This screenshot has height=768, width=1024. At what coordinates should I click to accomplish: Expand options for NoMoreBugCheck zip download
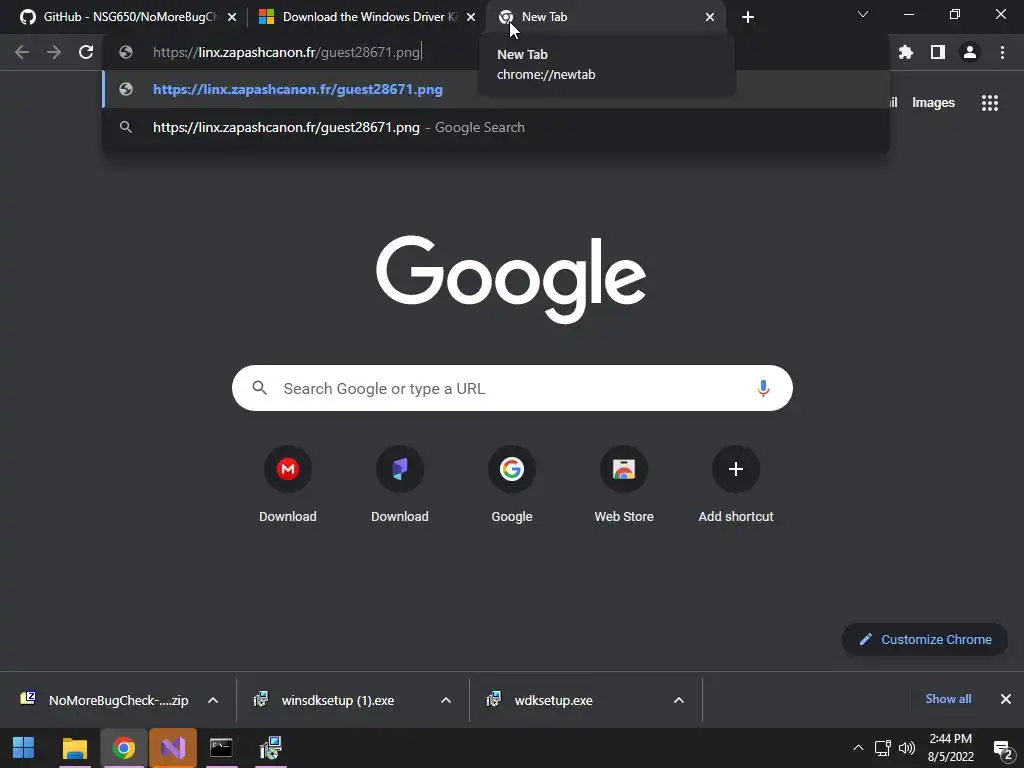coord(213,700)
